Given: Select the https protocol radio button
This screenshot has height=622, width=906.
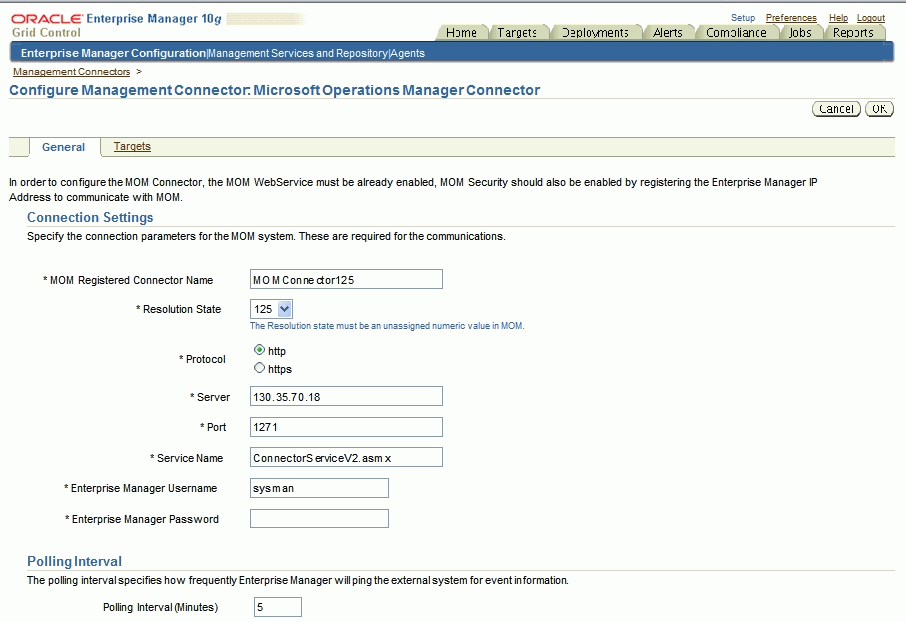Looking at the screenshot, I should pyautogui.click(x=259, y=368).
